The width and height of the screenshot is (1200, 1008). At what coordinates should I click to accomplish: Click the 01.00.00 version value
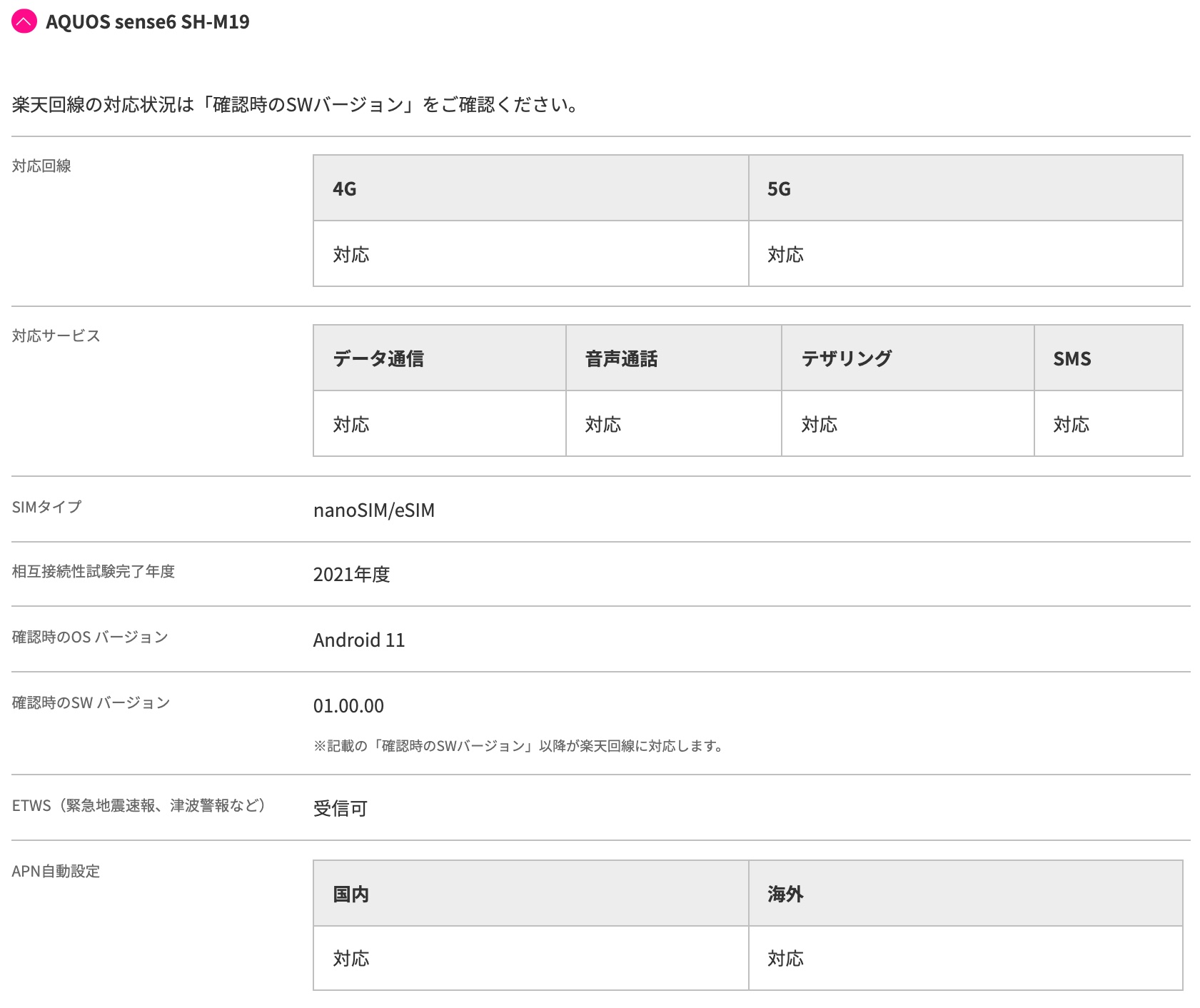[348, 706]
